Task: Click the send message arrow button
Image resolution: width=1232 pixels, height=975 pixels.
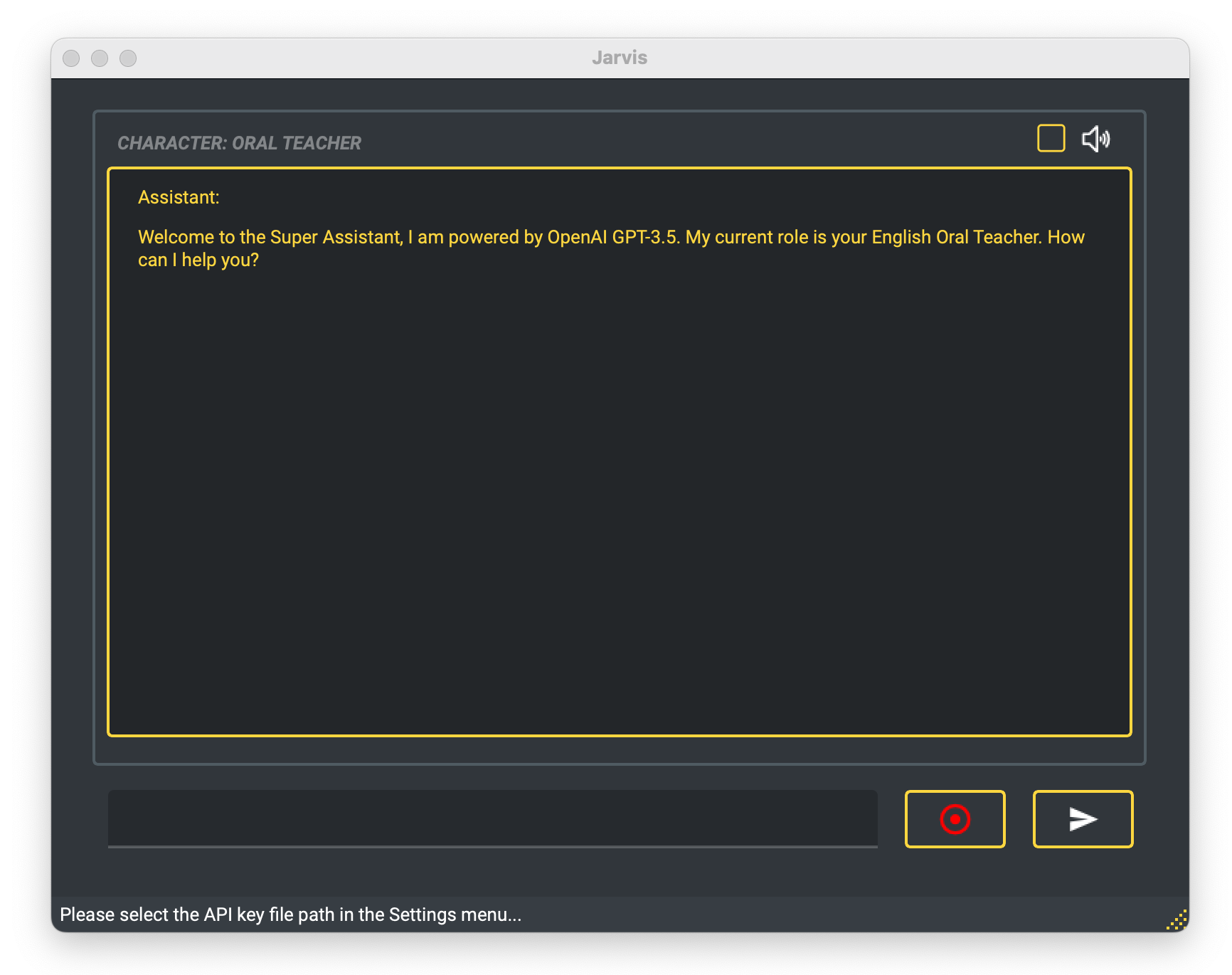Action: point(1083,818)
